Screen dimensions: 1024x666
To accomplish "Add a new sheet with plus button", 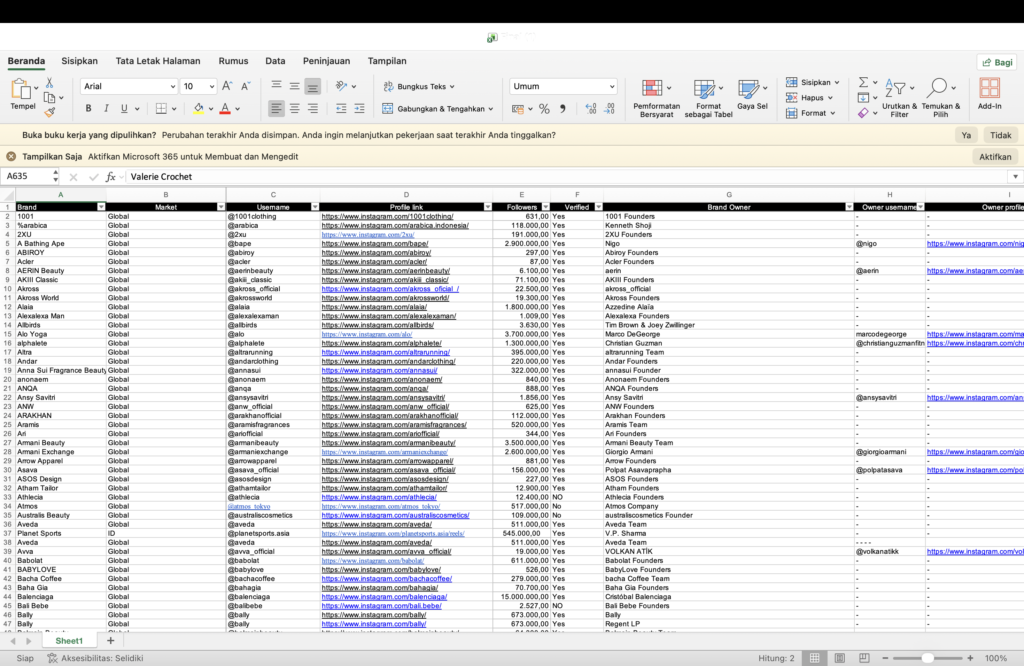I will tap(110, 641).
